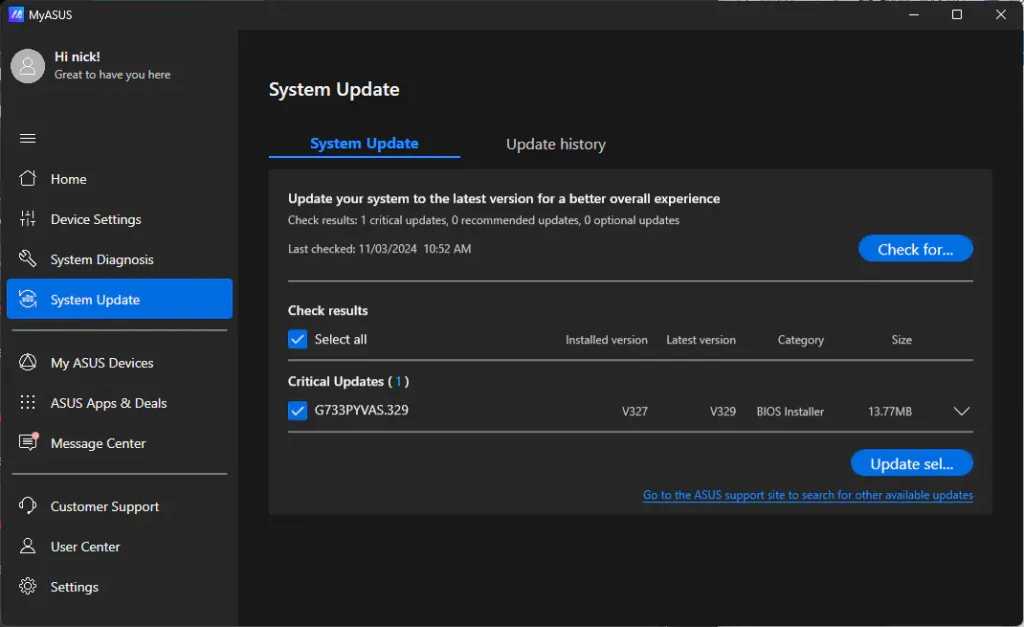Open Device Settings in the sidebar
Image resolution: width=1024 pixels, height=627 pixels.
(120, 219)
